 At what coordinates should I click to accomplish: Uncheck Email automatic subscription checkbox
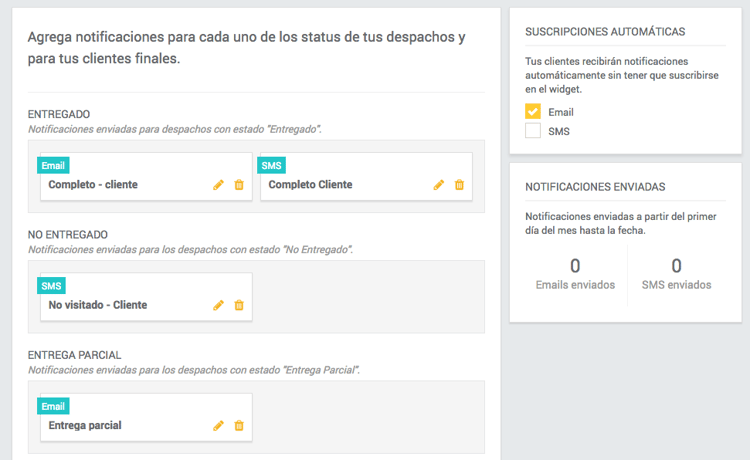point(533,112)
